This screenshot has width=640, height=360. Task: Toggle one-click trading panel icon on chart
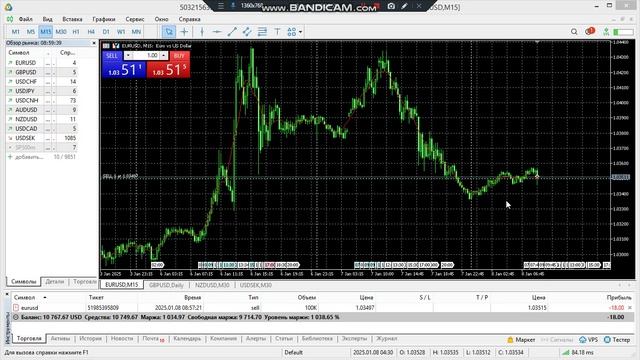(116, 46)
